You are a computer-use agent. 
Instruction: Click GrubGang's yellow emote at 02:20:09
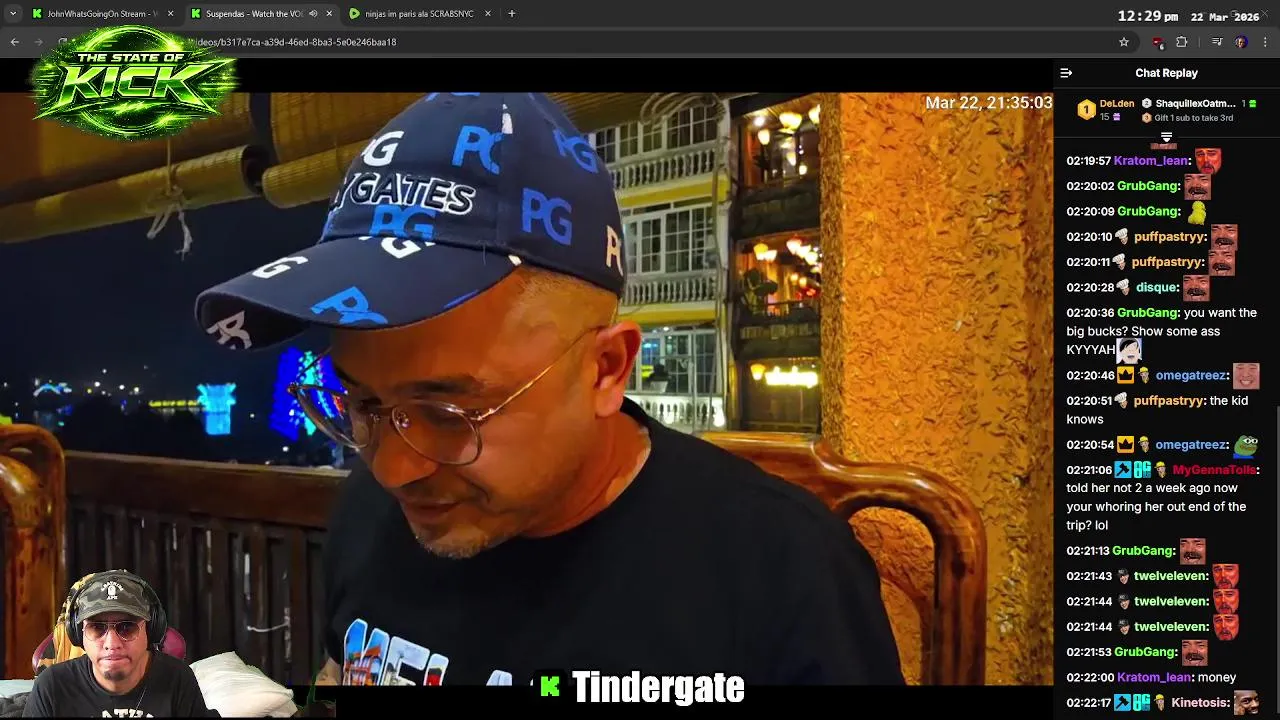[1196, 211]
